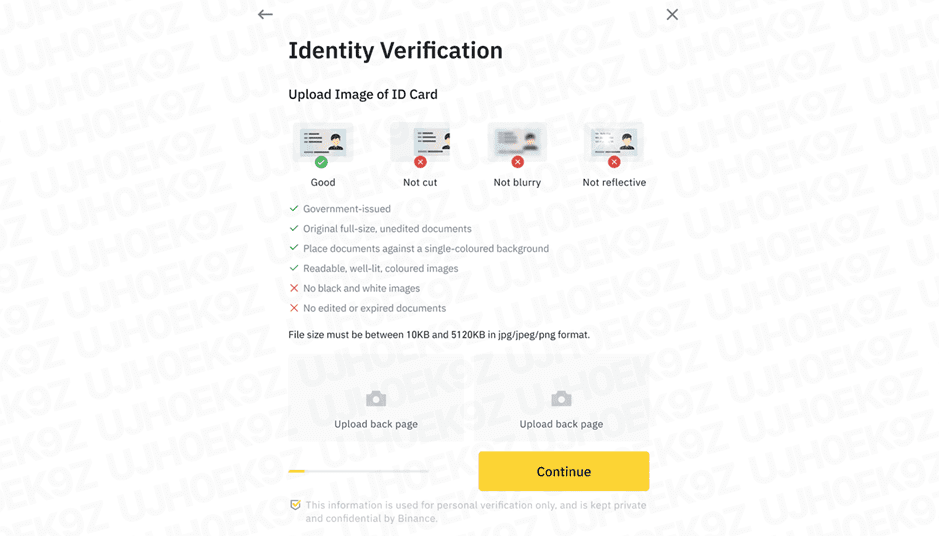This screenshot has height=536, width=939.
Task: Click the right Upload back page label
Action: pyautogui.click(x=561, y=424)
